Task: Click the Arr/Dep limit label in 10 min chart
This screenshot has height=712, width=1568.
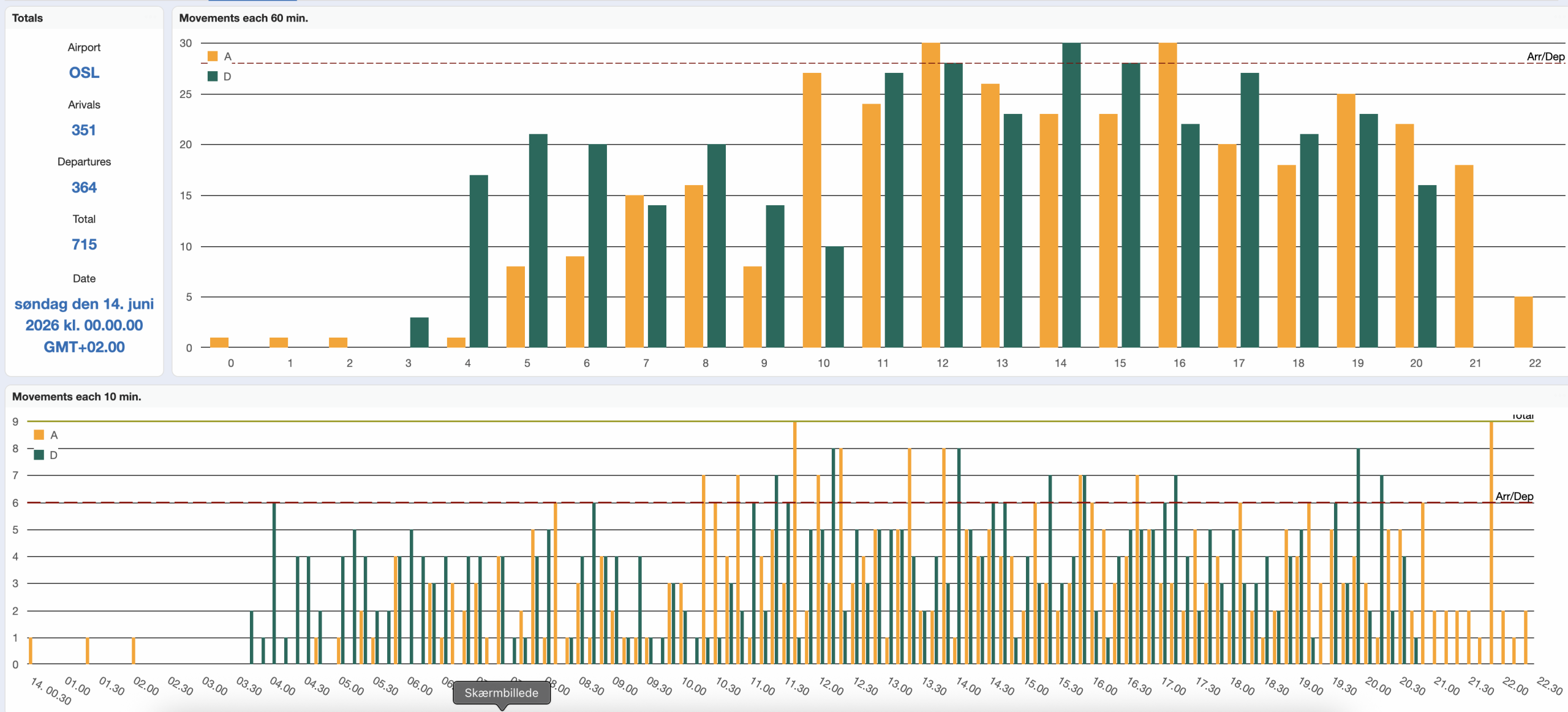Action: point(1514,496)
